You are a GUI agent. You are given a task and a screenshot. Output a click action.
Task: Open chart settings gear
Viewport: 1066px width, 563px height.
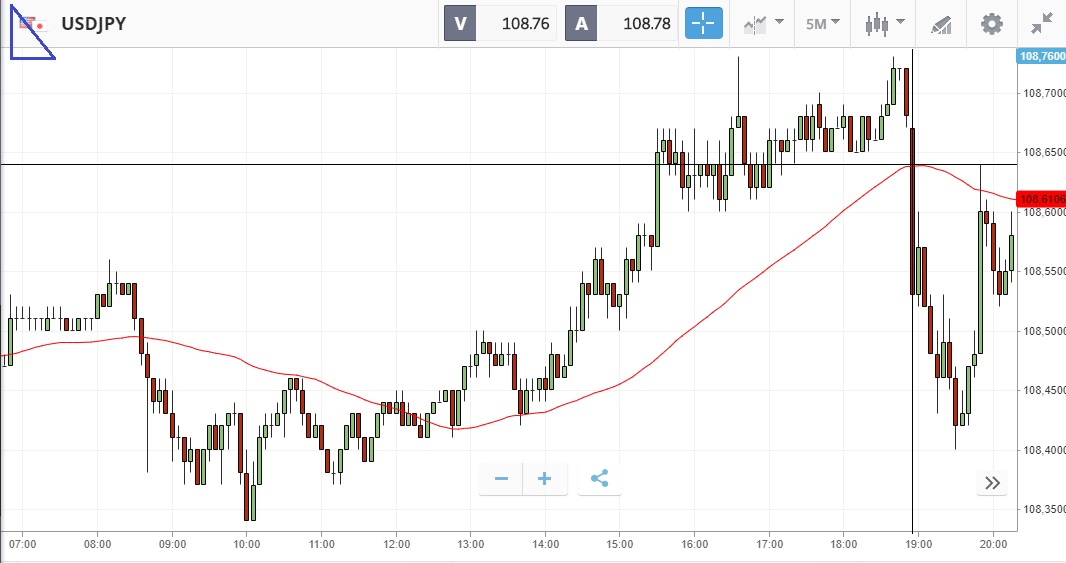(991, 23)
